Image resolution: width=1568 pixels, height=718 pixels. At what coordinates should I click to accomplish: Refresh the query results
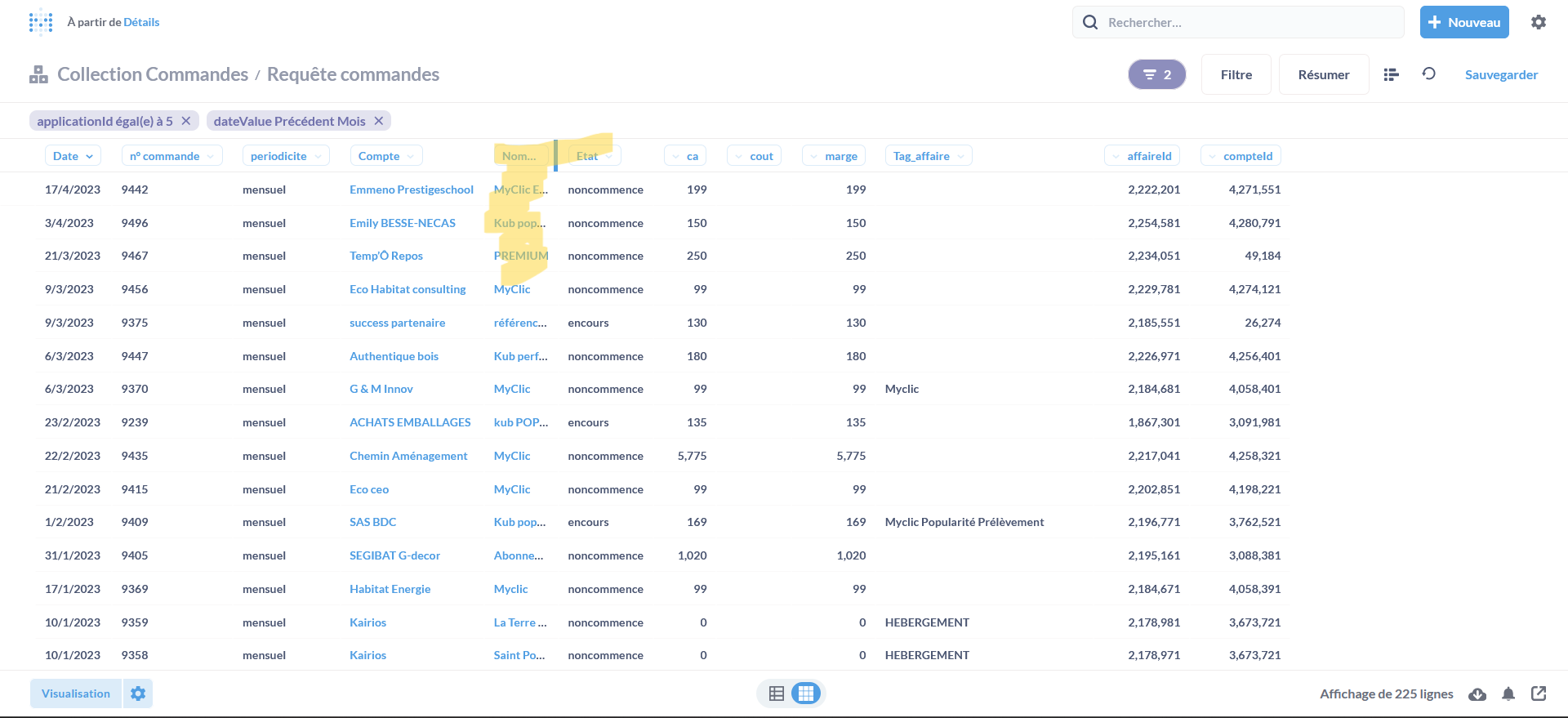(x=1429, y=74)
